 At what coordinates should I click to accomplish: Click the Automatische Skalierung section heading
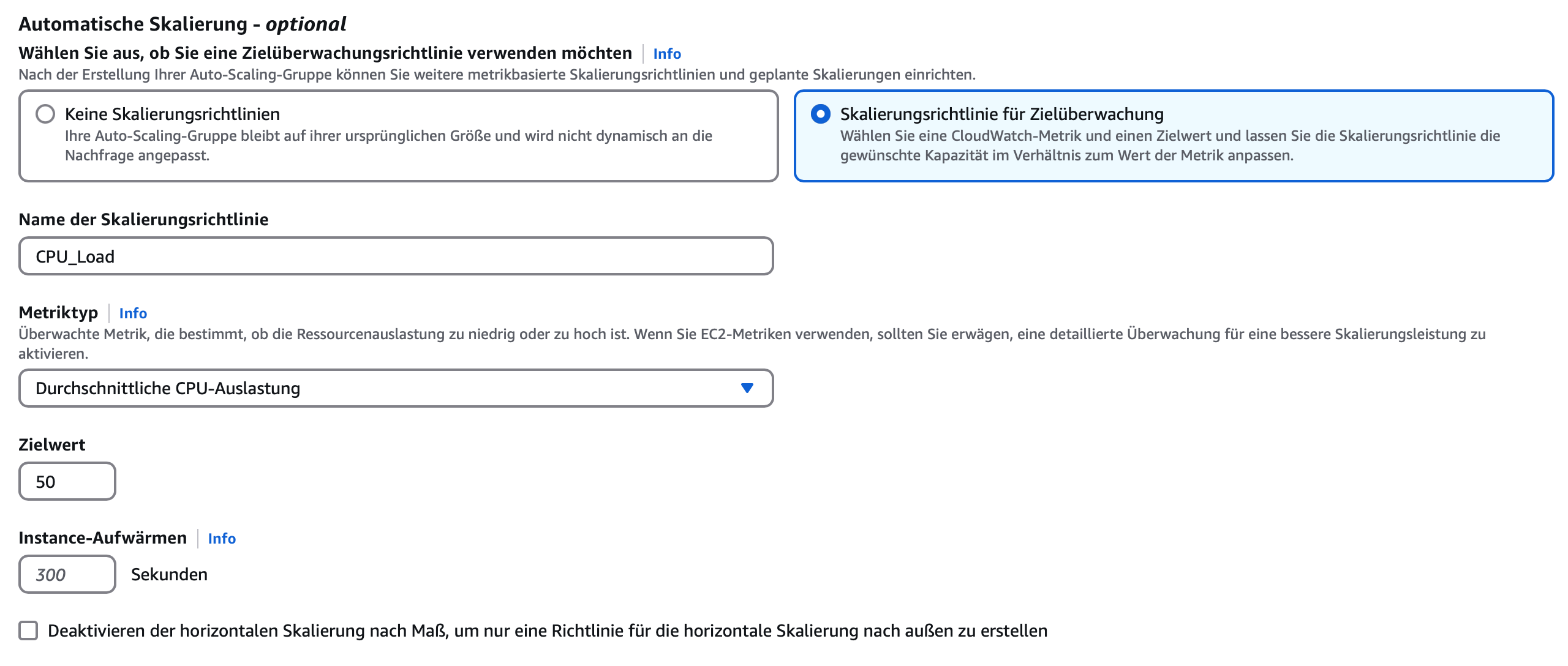coord(182,24)
